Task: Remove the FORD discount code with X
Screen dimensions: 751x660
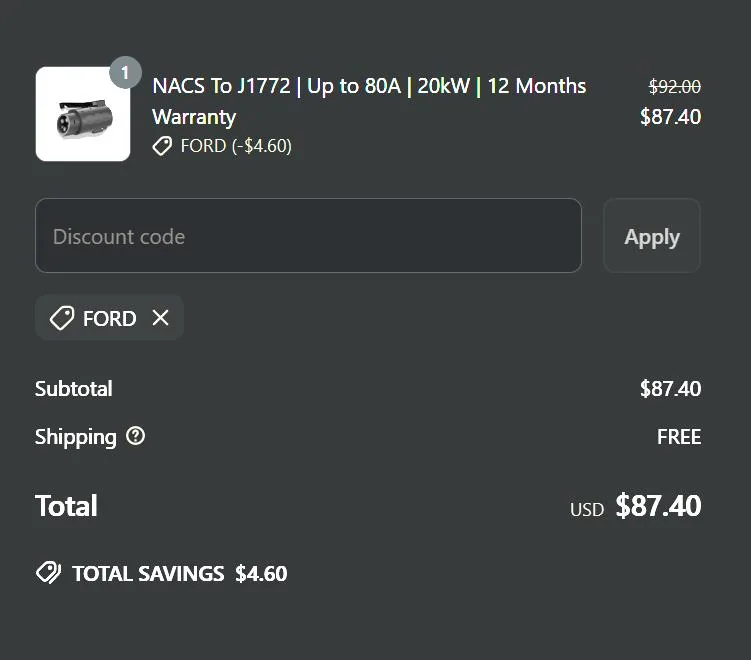Action: click(160, 318)
